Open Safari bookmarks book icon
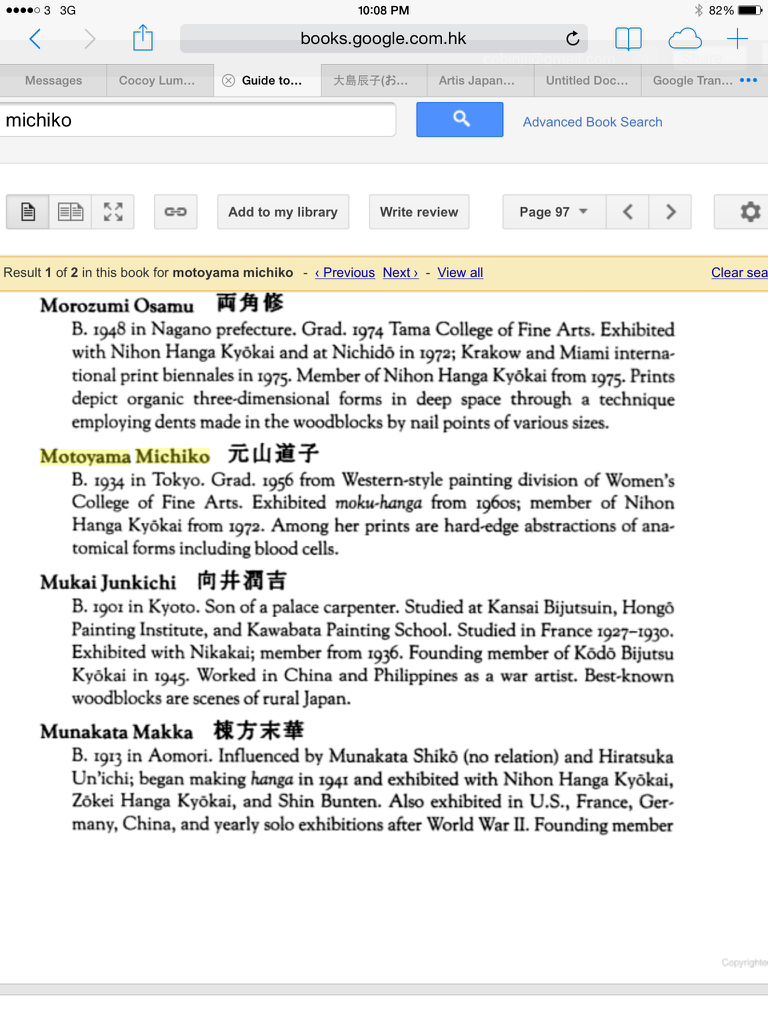 pyautogui.click(x=628, y=39)
